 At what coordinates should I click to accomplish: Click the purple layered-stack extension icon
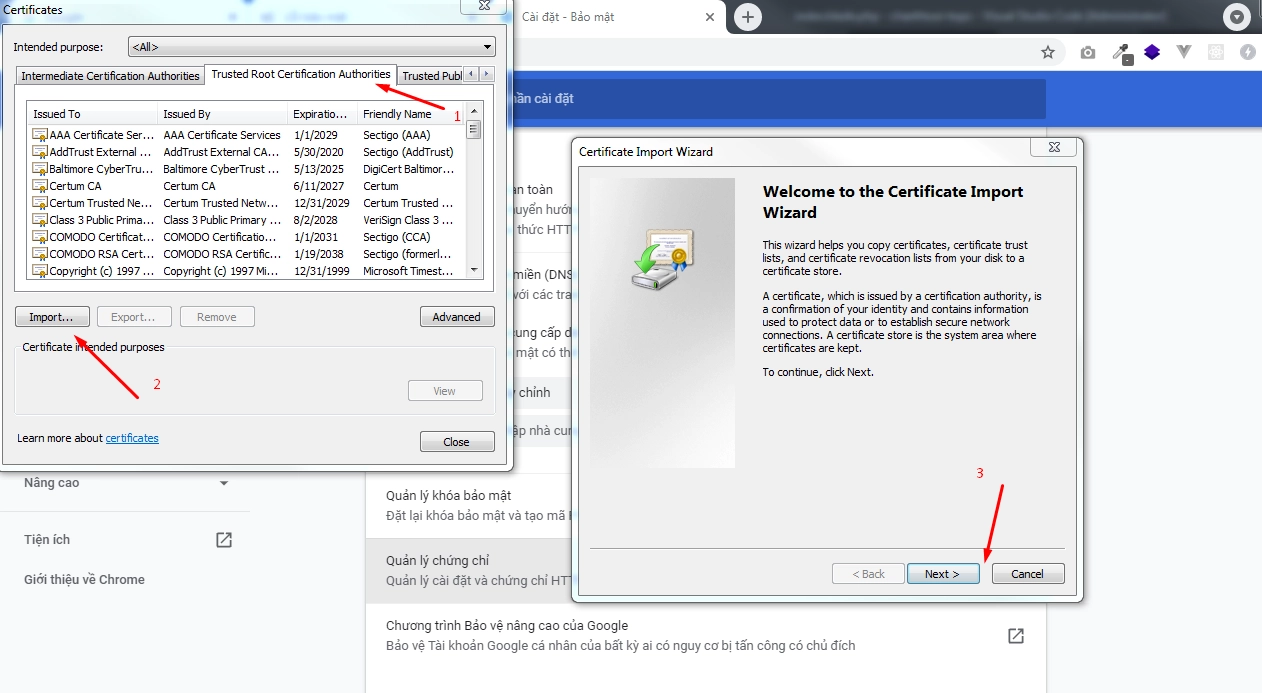(x=1152, y=52)
